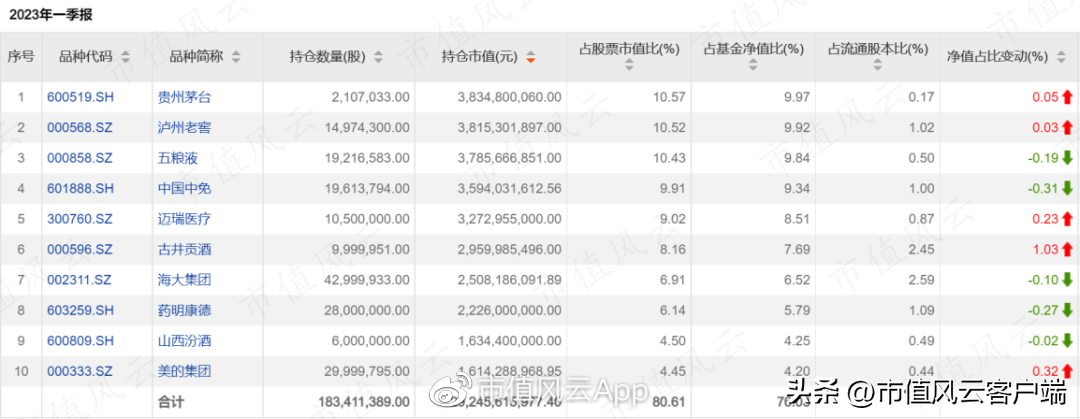The width and height of the screenshot is (1080, 419).
Task: Sort by 占股票市值比(%) column arrows
Action: [x=629, y=66]
